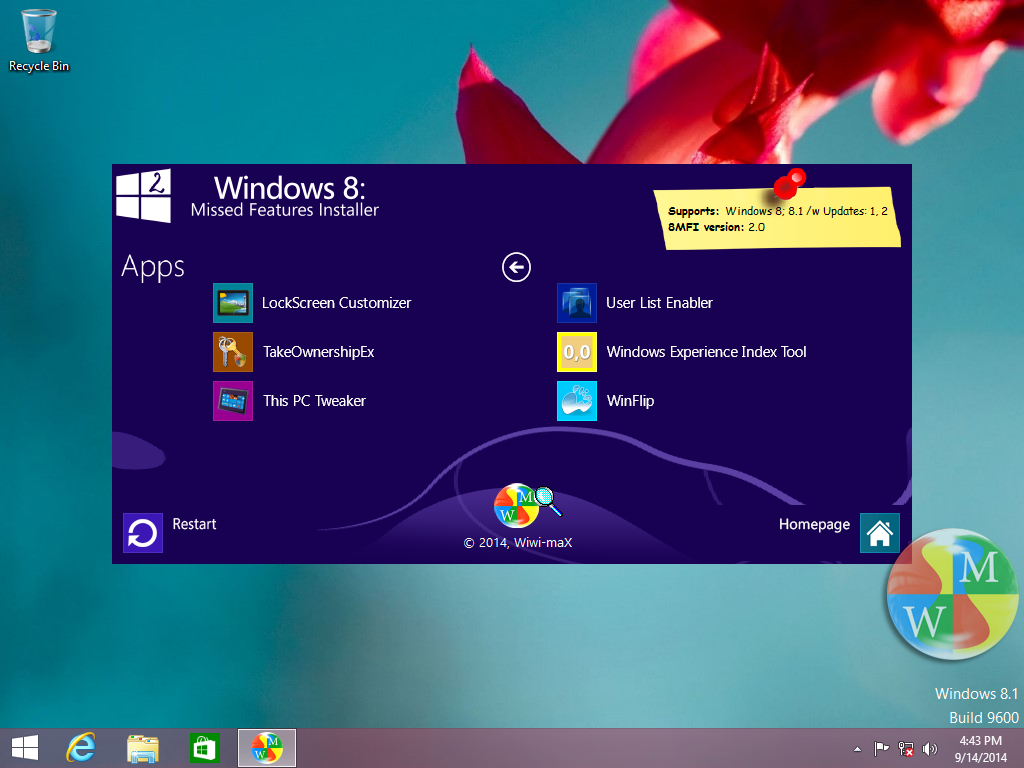1024x768 pixels.
Task: Open the LockScreen Customizer icon
Action: [233, 303]
